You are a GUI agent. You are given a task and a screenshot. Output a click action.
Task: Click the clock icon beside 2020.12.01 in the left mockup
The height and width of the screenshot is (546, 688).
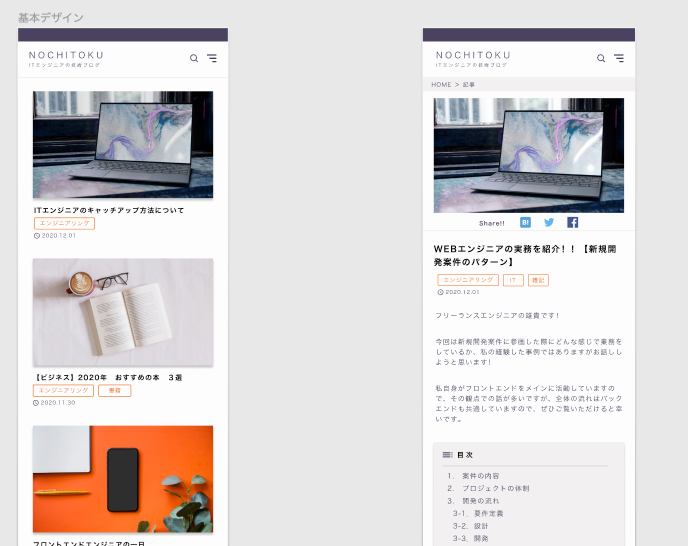[x=37, y=236]
